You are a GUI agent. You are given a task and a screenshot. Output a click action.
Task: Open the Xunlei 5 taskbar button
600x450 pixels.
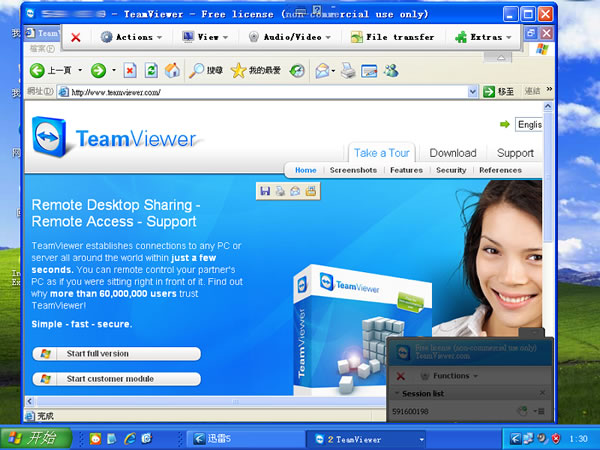point(245,439)
